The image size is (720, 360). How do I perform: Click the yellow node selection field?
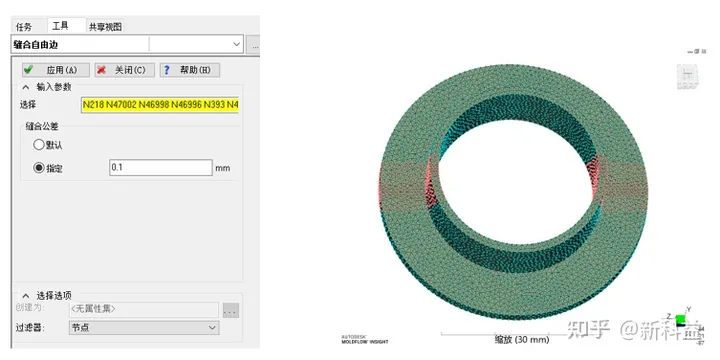[x=160, y=105]
